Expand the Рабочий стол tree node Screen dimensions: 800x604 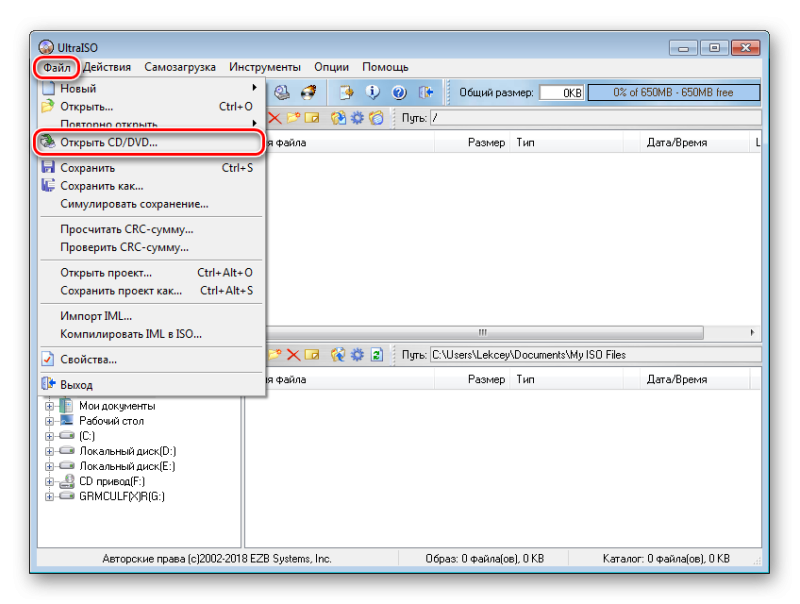coord(49,421)
